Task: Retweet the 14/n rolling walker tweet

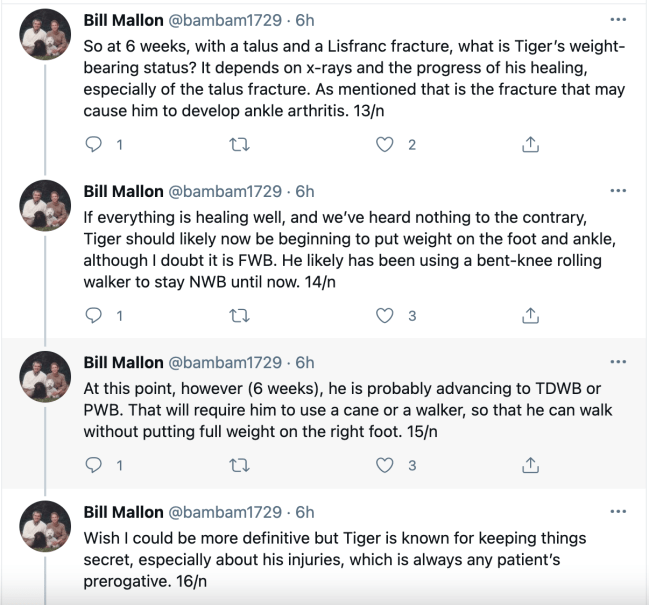Action: [238, 316]
